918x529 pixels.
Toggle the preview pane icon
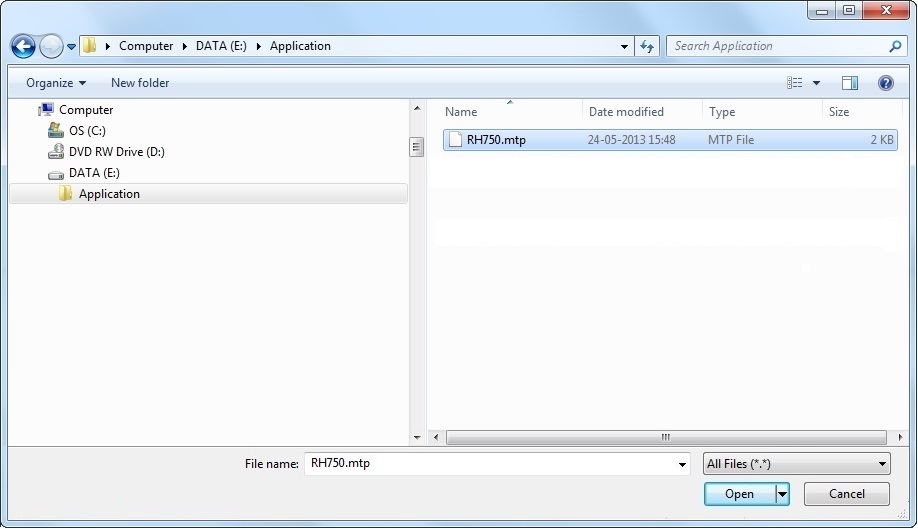click(850, 83)
